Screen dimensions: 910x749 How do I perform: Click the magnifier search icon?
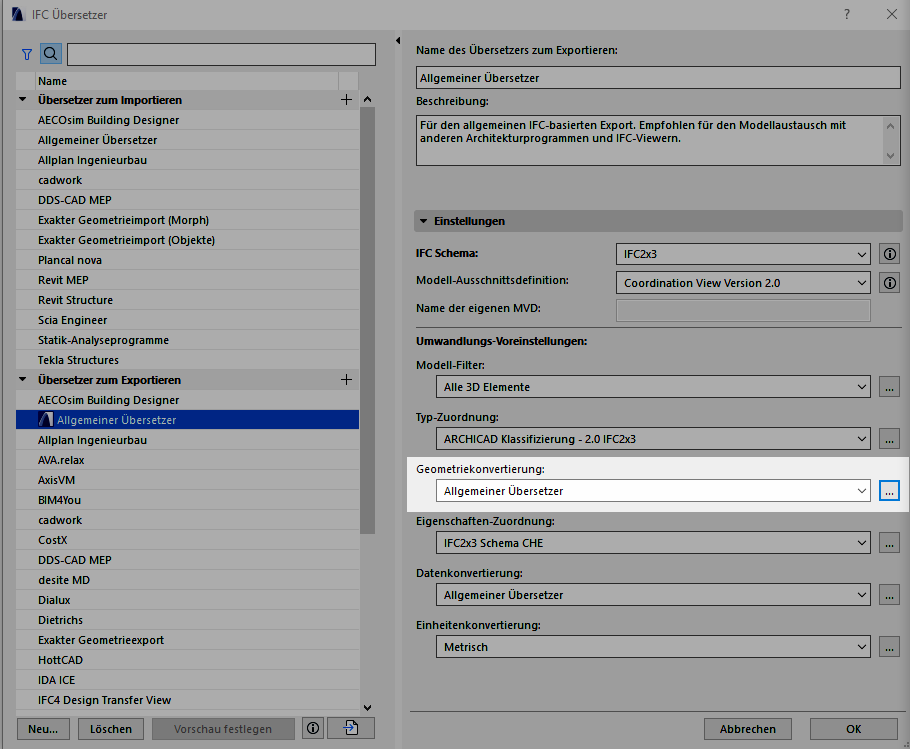coord(51,54)
